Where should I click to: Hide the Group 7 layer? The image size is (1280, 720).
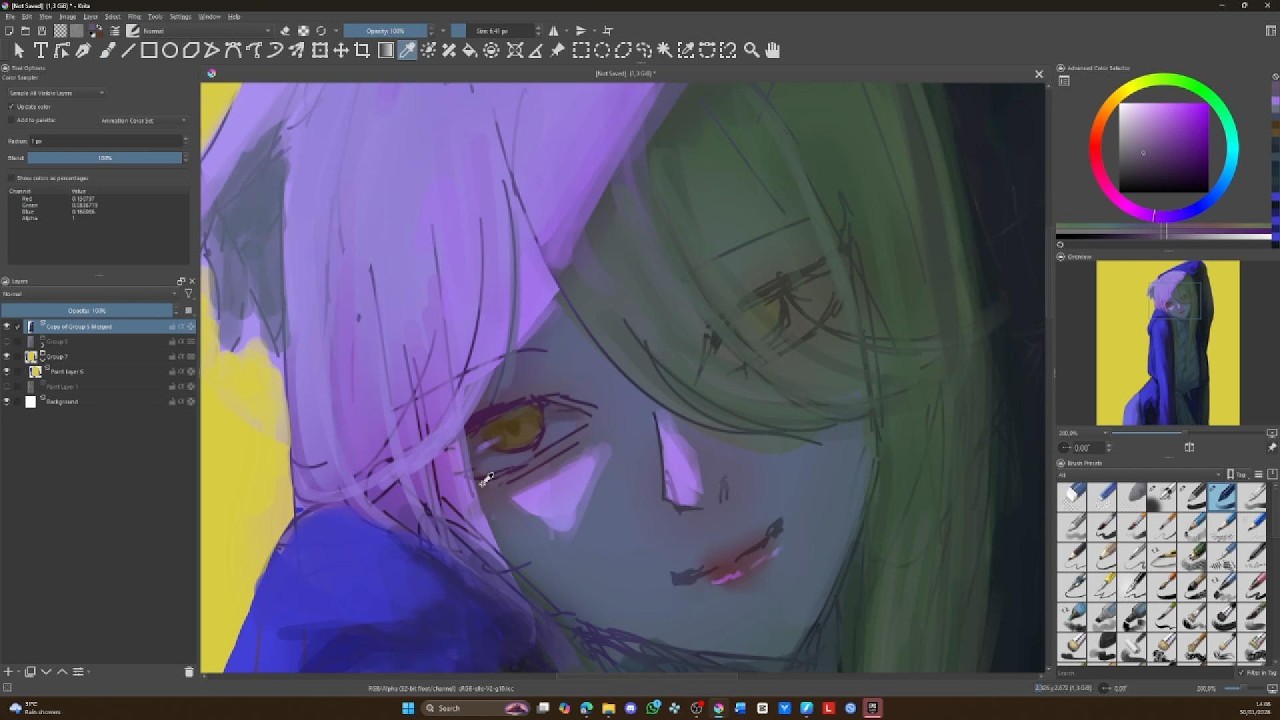point(7,356)
